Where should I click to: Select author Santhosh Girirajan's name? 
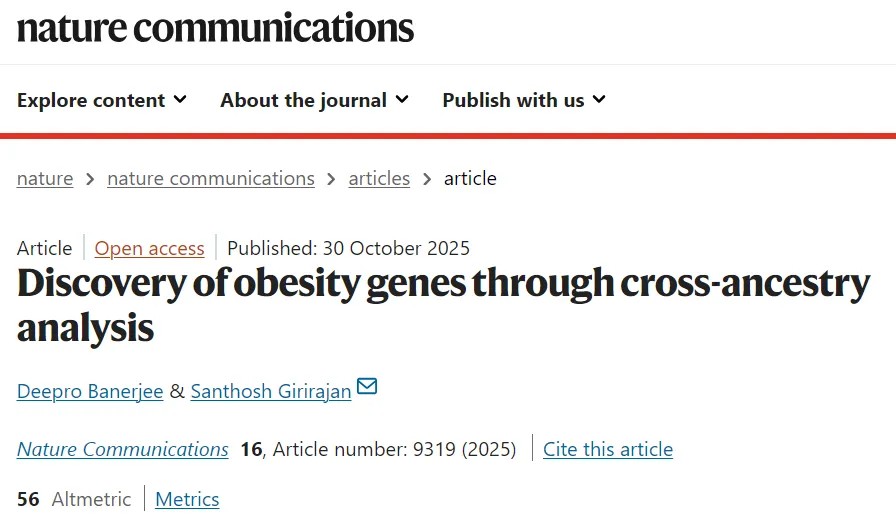(271, 391)
